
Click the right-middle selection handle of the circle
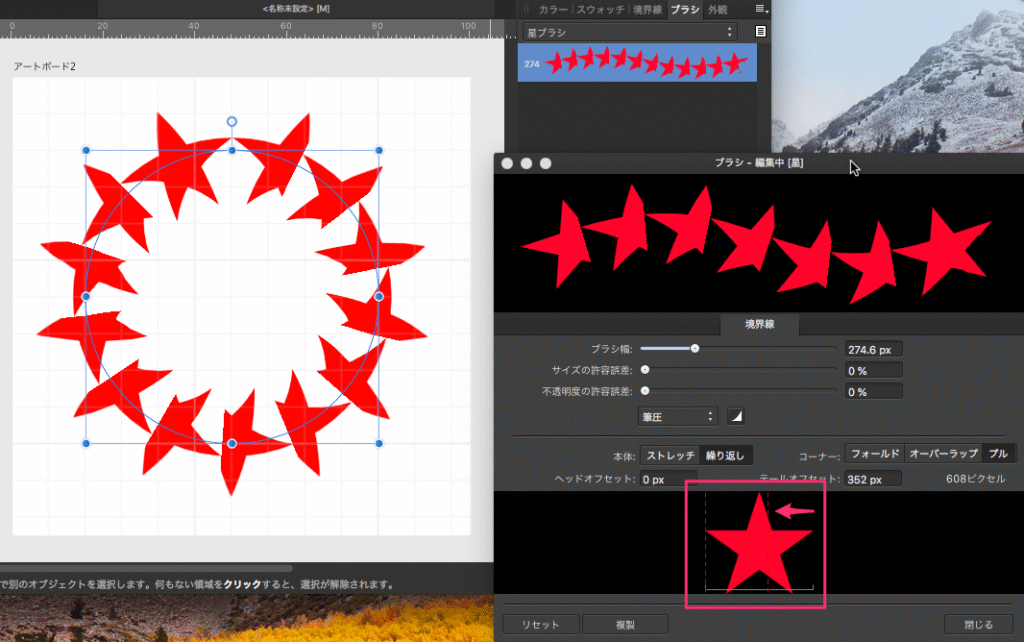point(379,297)
